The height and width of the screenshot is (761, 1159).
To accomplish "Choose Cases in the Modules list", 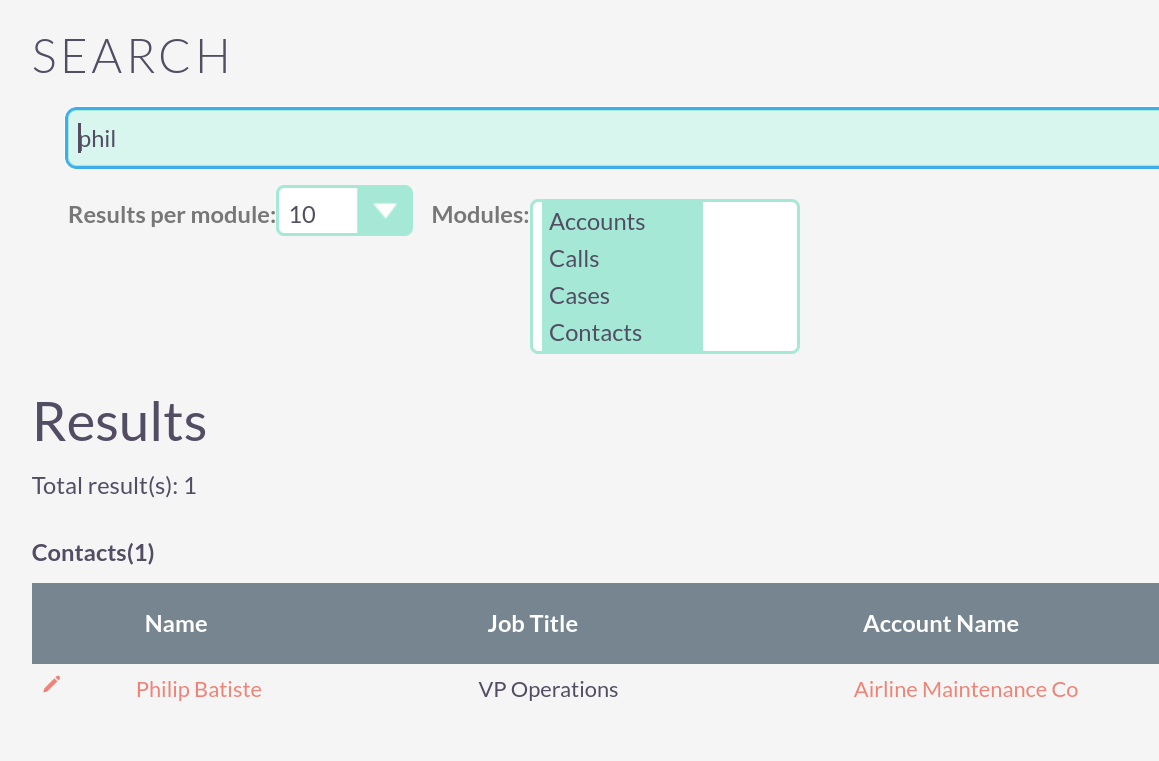I will point(579,296).
